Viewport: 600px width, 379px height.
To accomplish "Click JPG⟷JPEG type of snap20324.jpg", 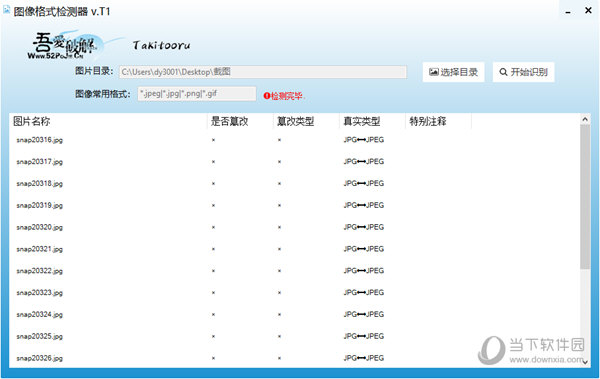I will [364, 314].
